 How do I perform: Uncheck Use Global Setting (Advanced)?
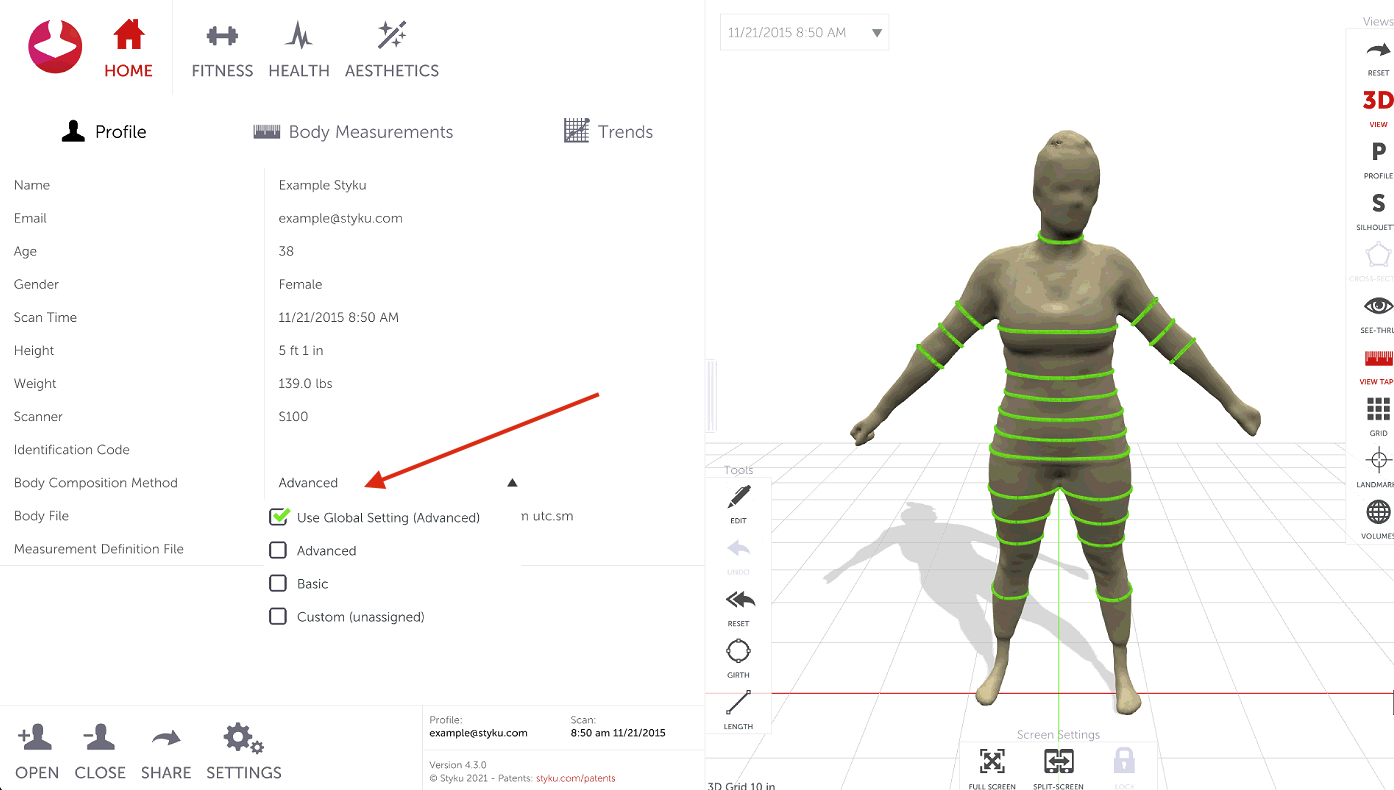coord(278,517)
